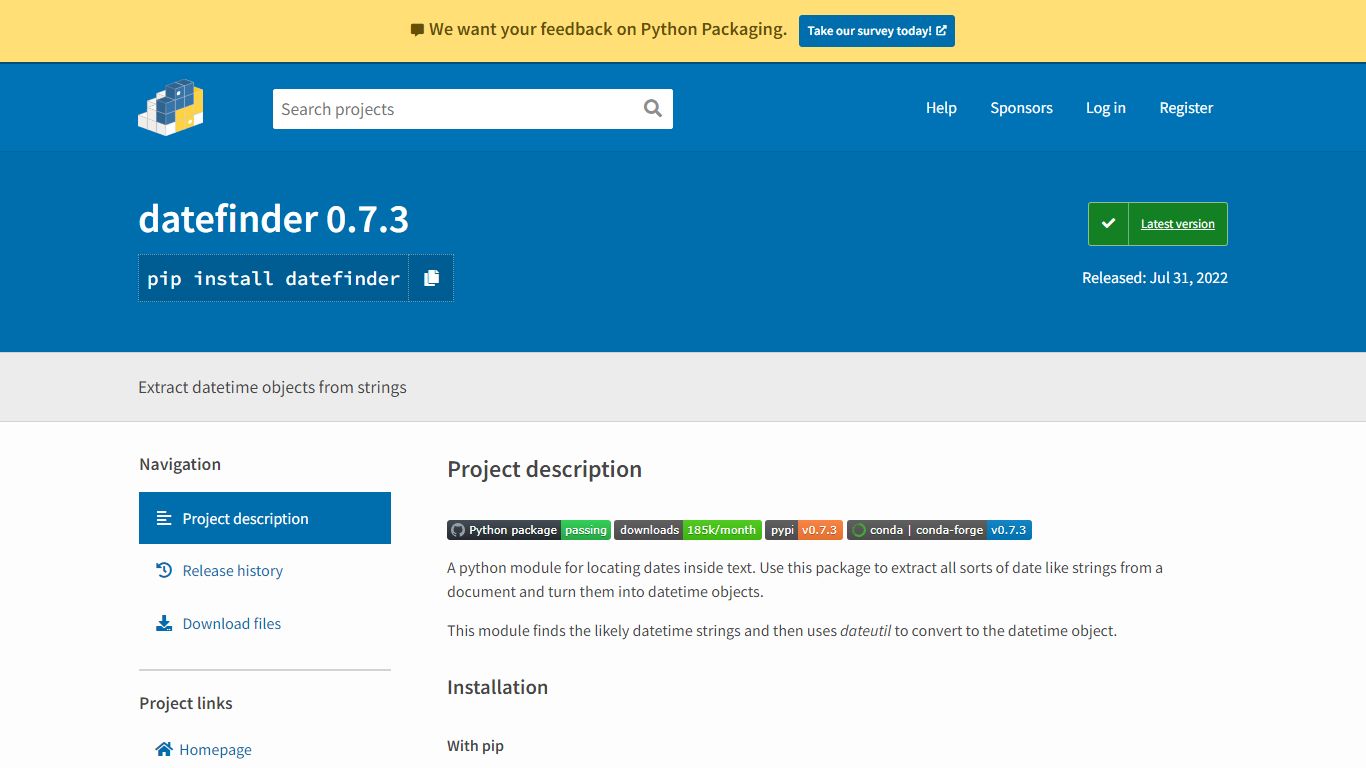Click the Project description lines icon

coord(164,518)
